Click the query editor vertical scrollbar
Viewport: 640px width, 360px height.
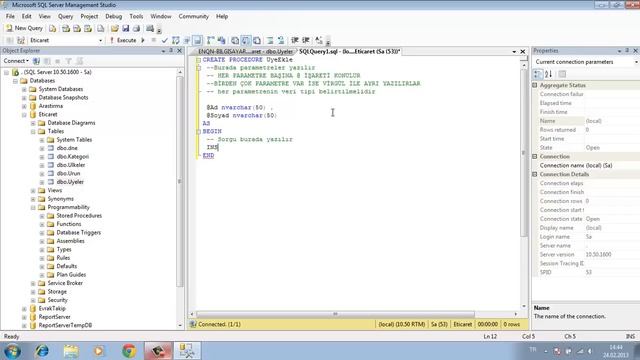tap(524, 153)
